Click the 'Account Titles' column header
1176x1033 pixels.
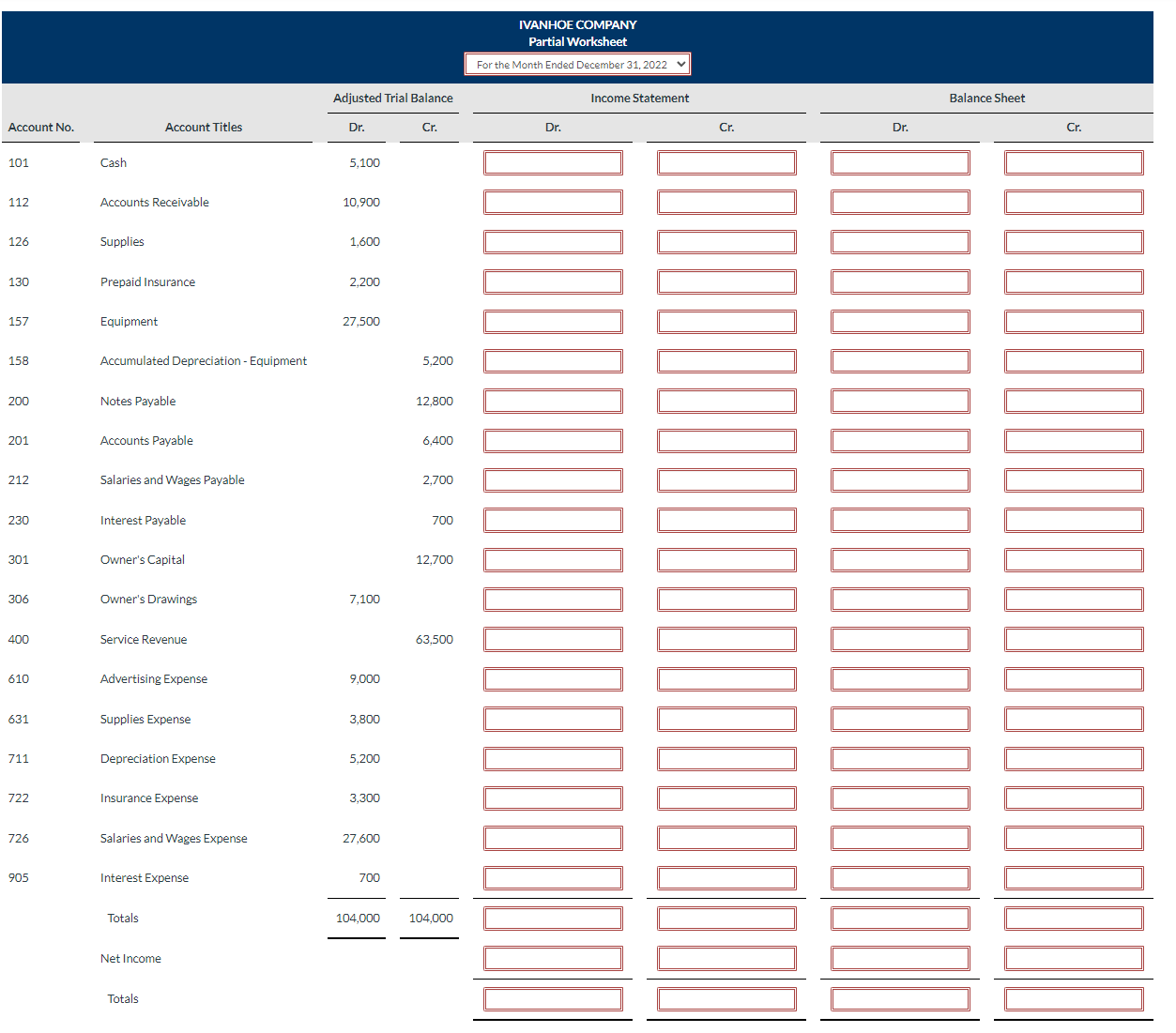(204, 128)
